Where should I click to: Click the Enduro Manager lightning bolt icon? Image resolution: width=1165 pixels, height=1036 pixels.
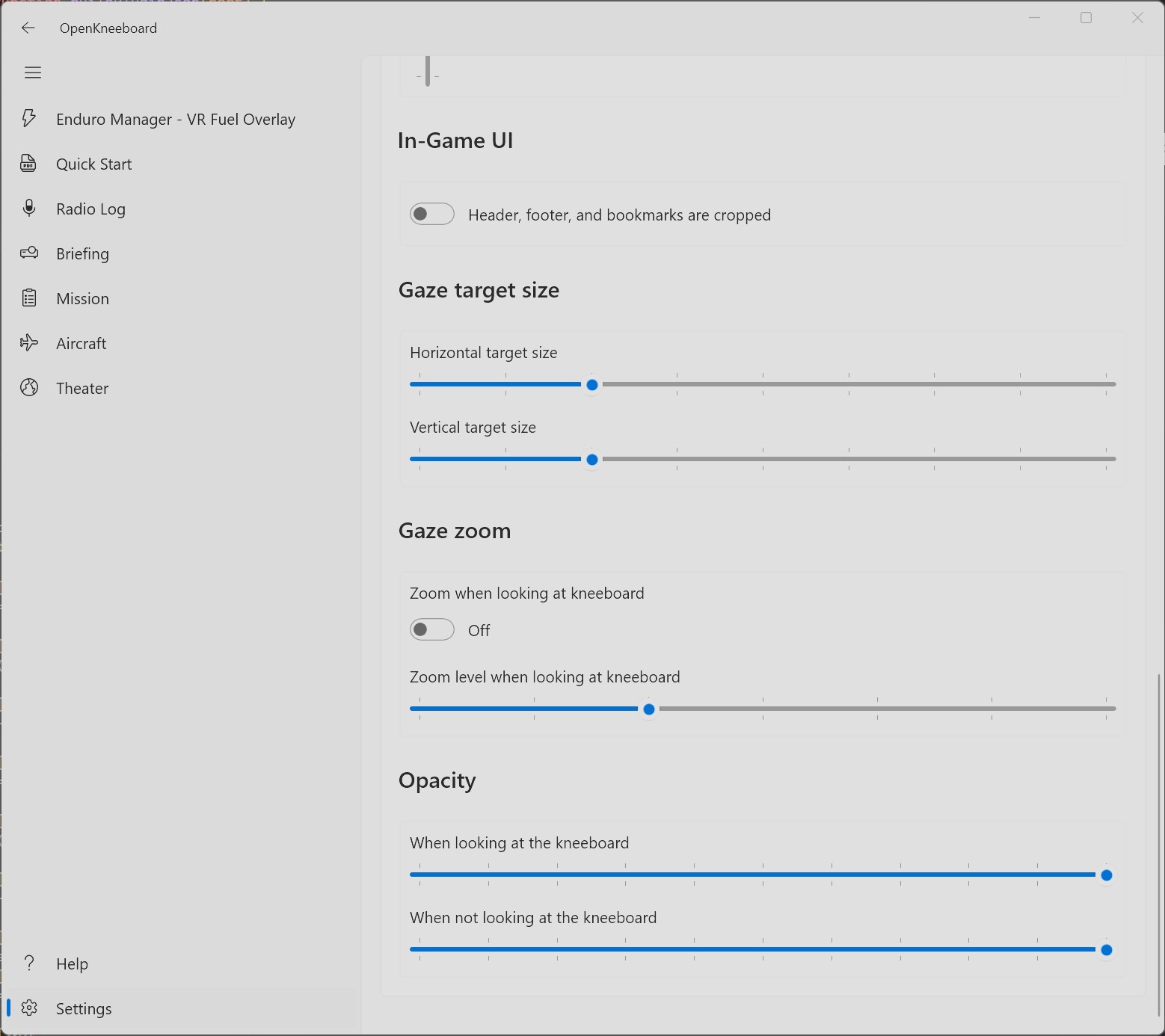29,119
